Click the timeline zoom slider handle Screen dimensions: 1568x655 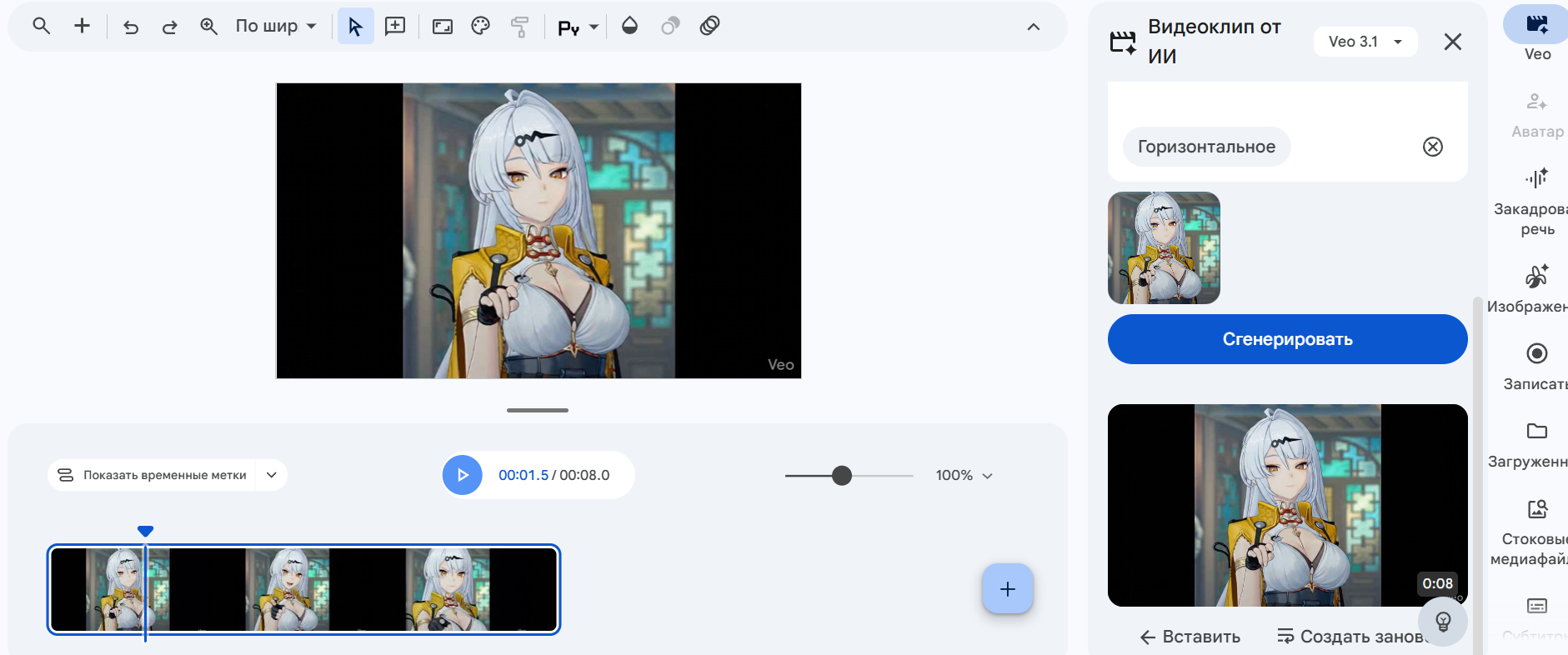tap(842, 475)
